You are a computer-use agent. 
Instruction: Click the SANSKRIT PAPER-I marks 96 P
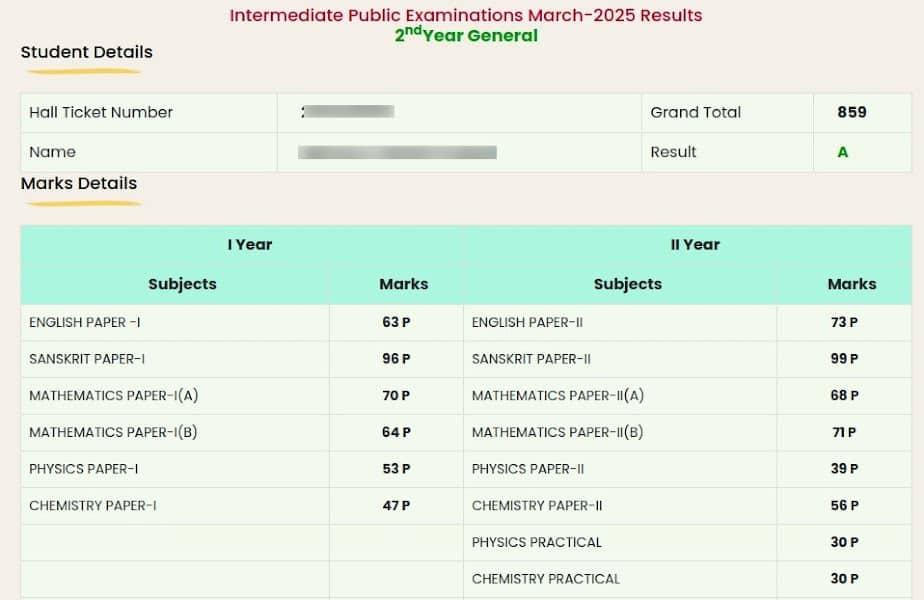point(396,359)
